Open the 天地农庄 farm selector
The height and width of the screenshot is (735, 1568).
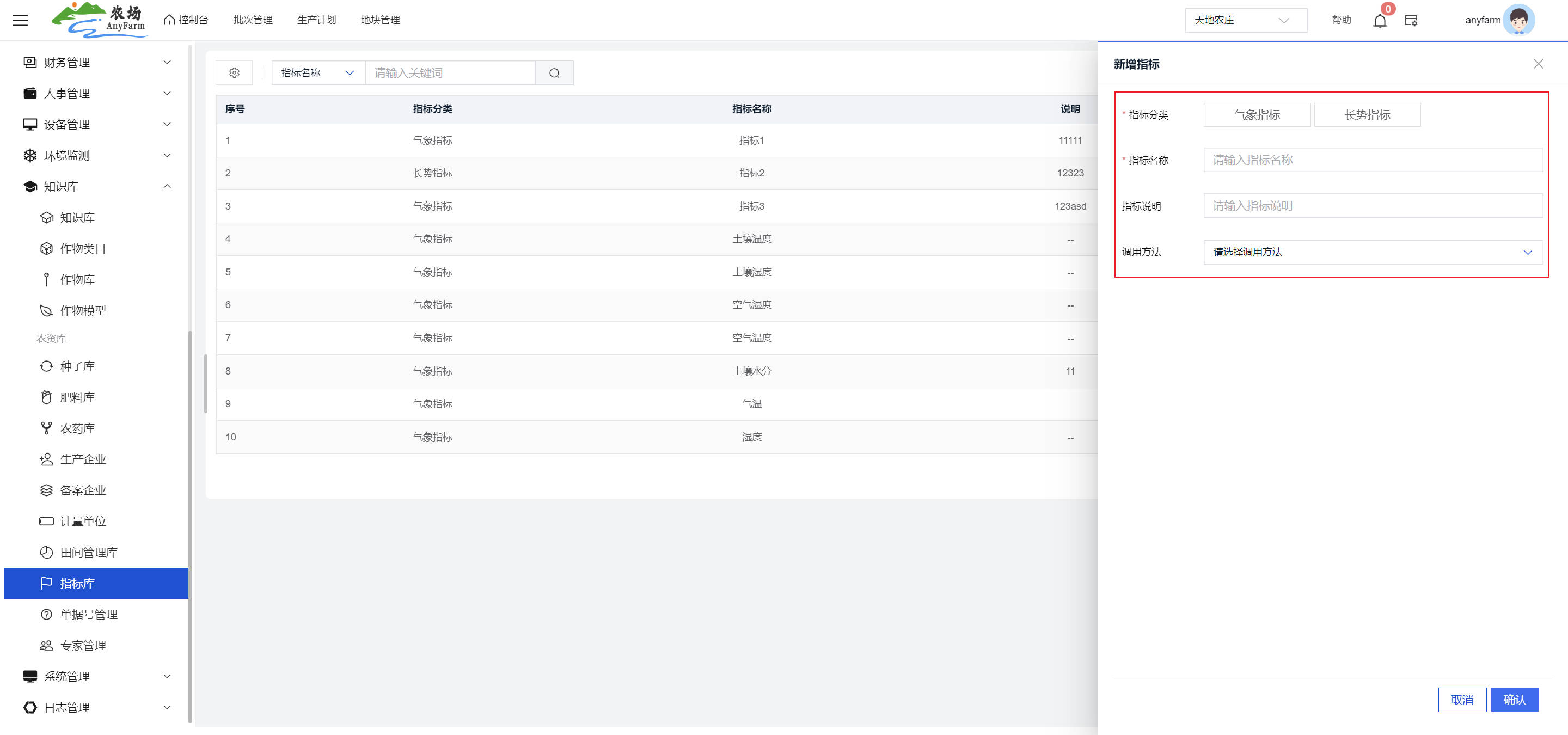(1245, 20)
